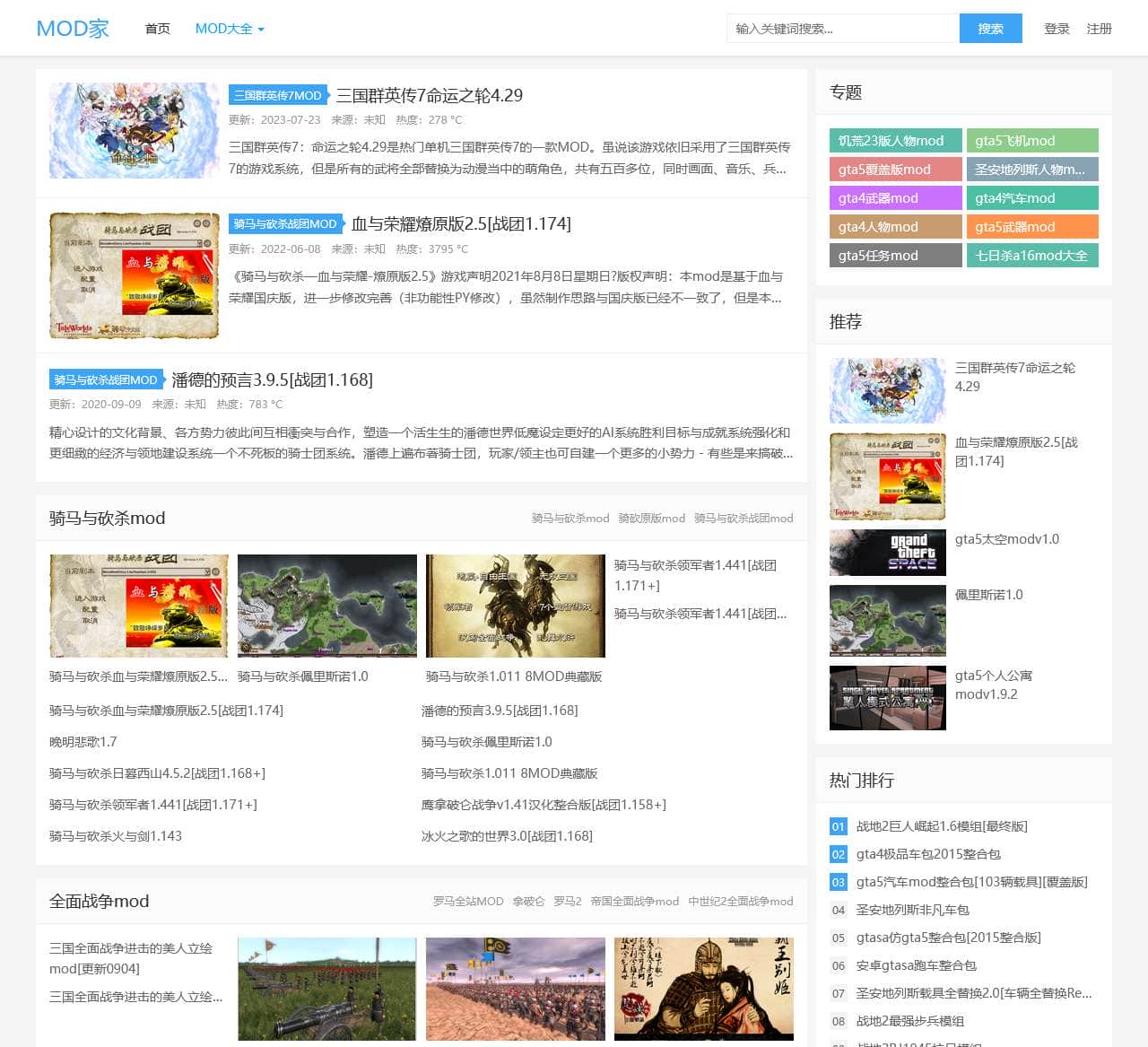1148x1047 pixels.
Task: Focus the keyword search input field
Action: tap(843, 29)
